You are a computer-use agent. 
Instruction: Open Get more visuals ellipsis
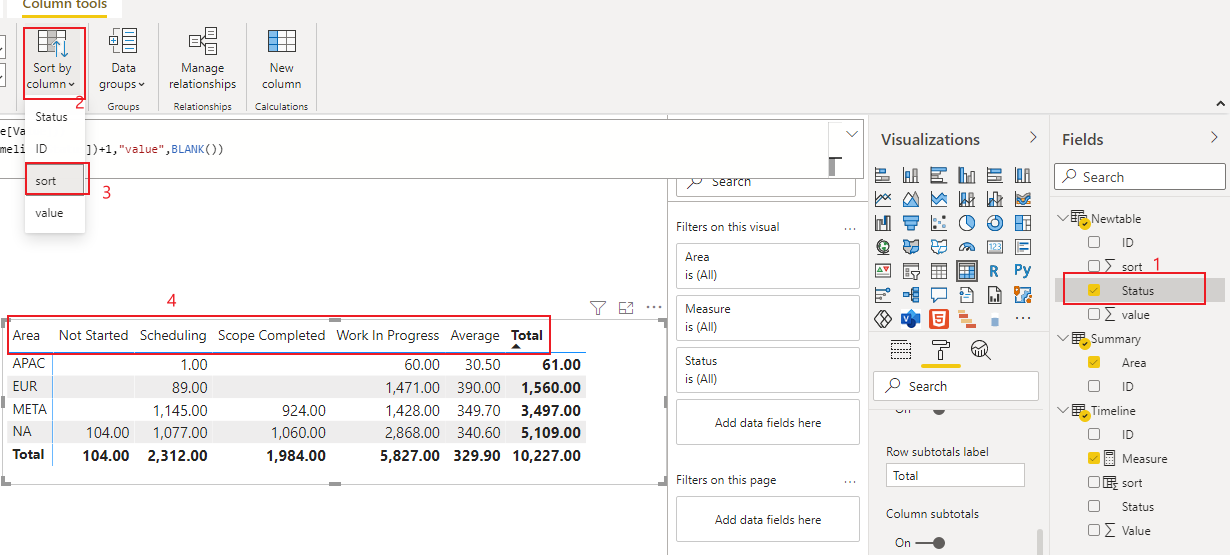coord(1022,319)
